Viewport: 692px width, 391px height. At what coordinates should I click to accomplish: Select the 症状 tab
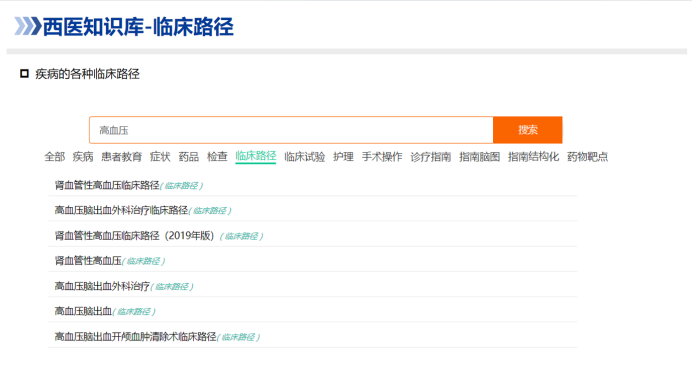click(x=160, y=157)
